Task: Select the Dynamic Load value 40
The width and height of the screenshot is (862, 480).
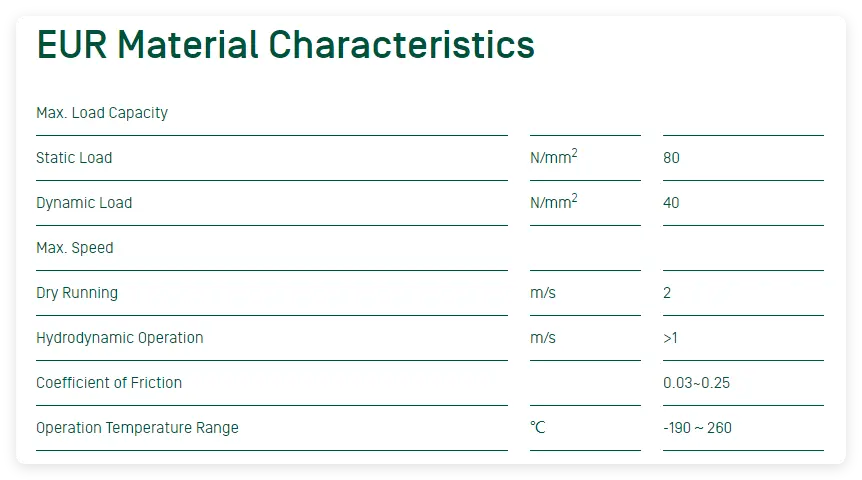Action: [x=671, y=203]
